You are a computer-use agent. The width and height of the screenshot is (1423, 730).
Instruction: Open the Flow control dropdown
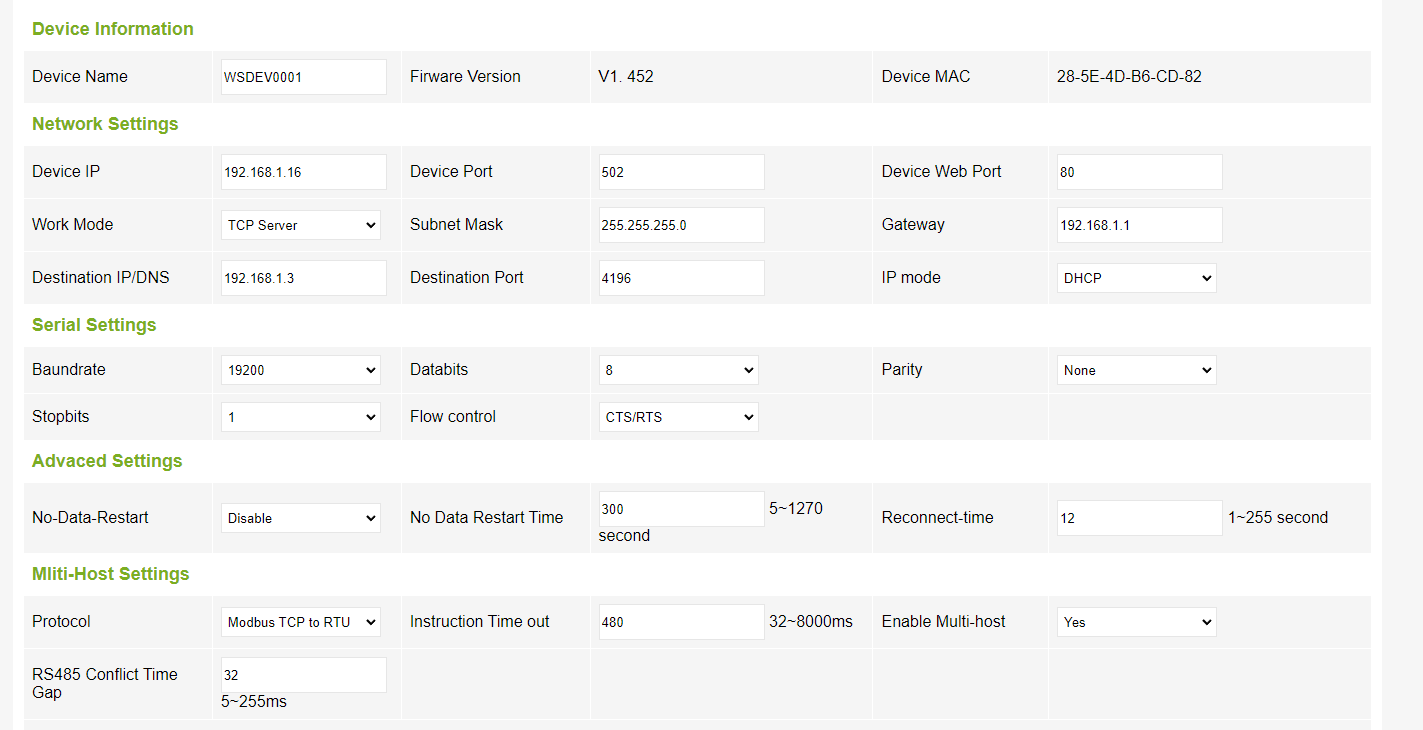678,417
